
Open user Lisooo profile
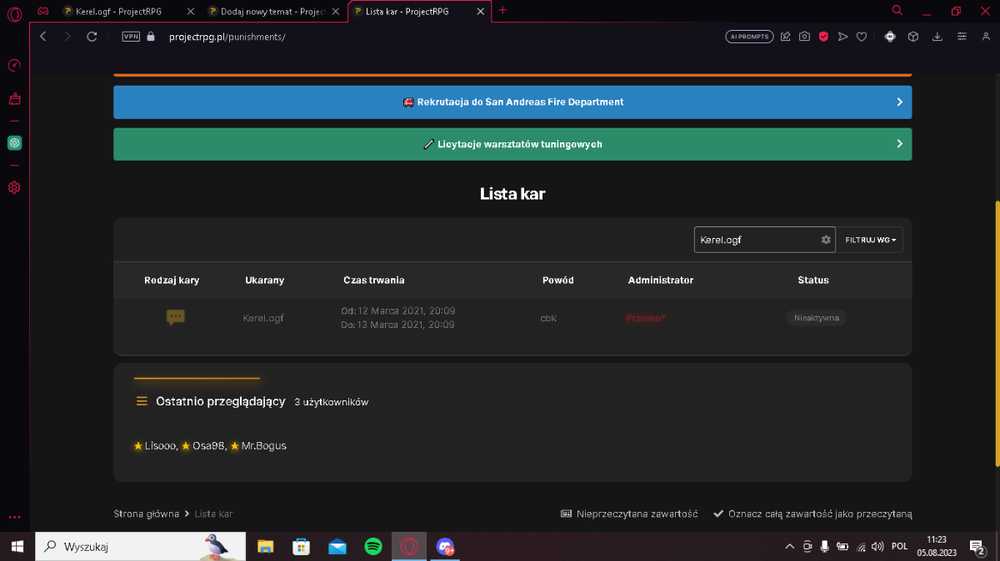click(160, 446)
